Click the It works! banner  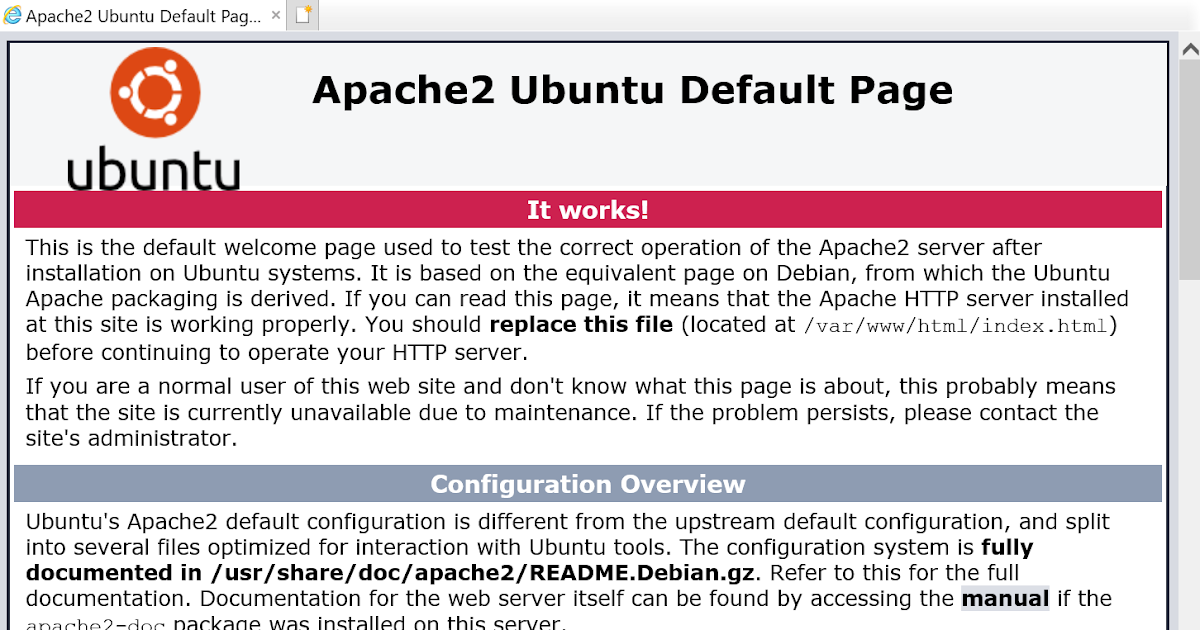tap(588, 209)
